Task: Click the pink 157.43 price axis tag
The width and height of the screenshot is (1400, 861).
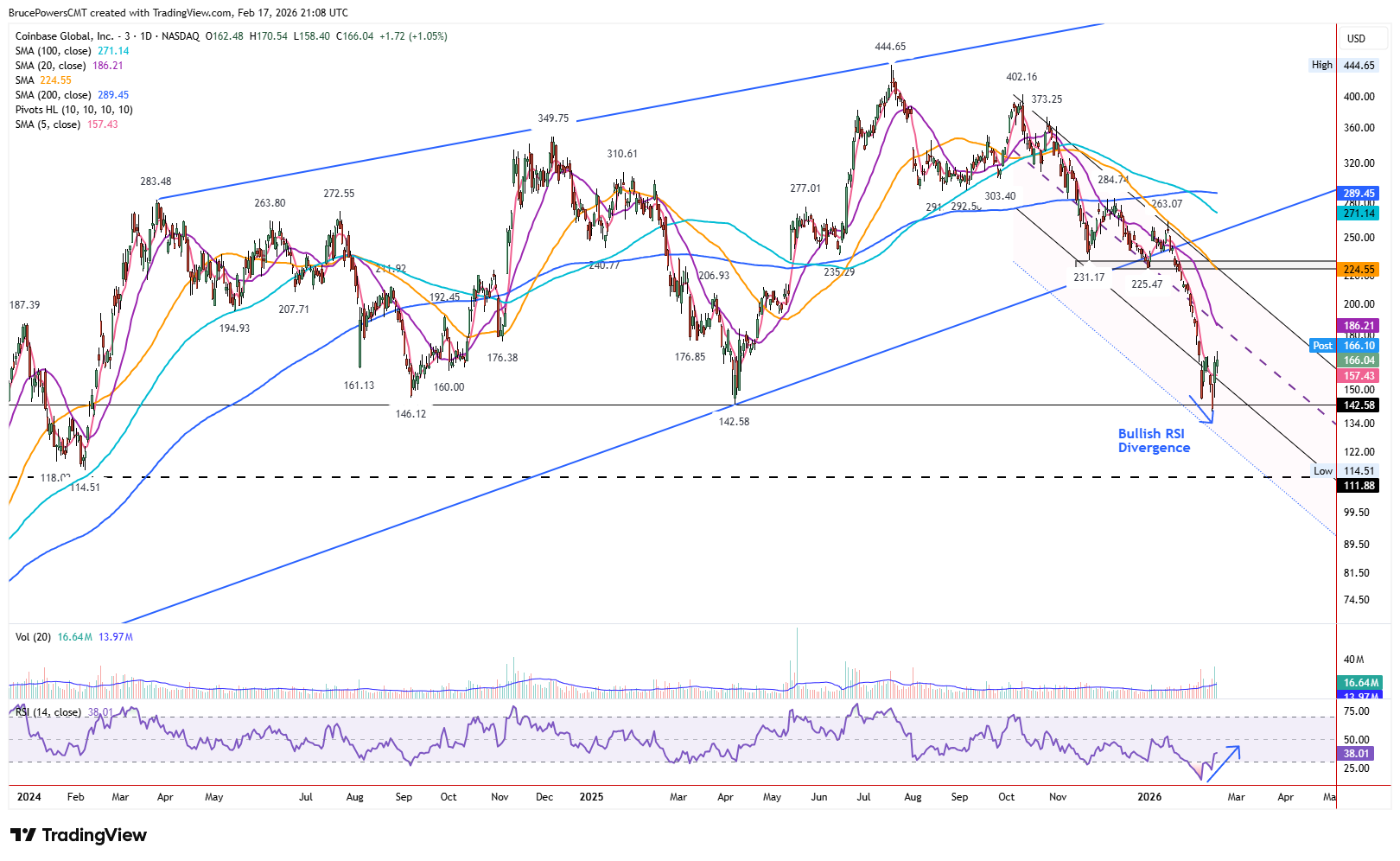Action: [x=1359, y=376]
